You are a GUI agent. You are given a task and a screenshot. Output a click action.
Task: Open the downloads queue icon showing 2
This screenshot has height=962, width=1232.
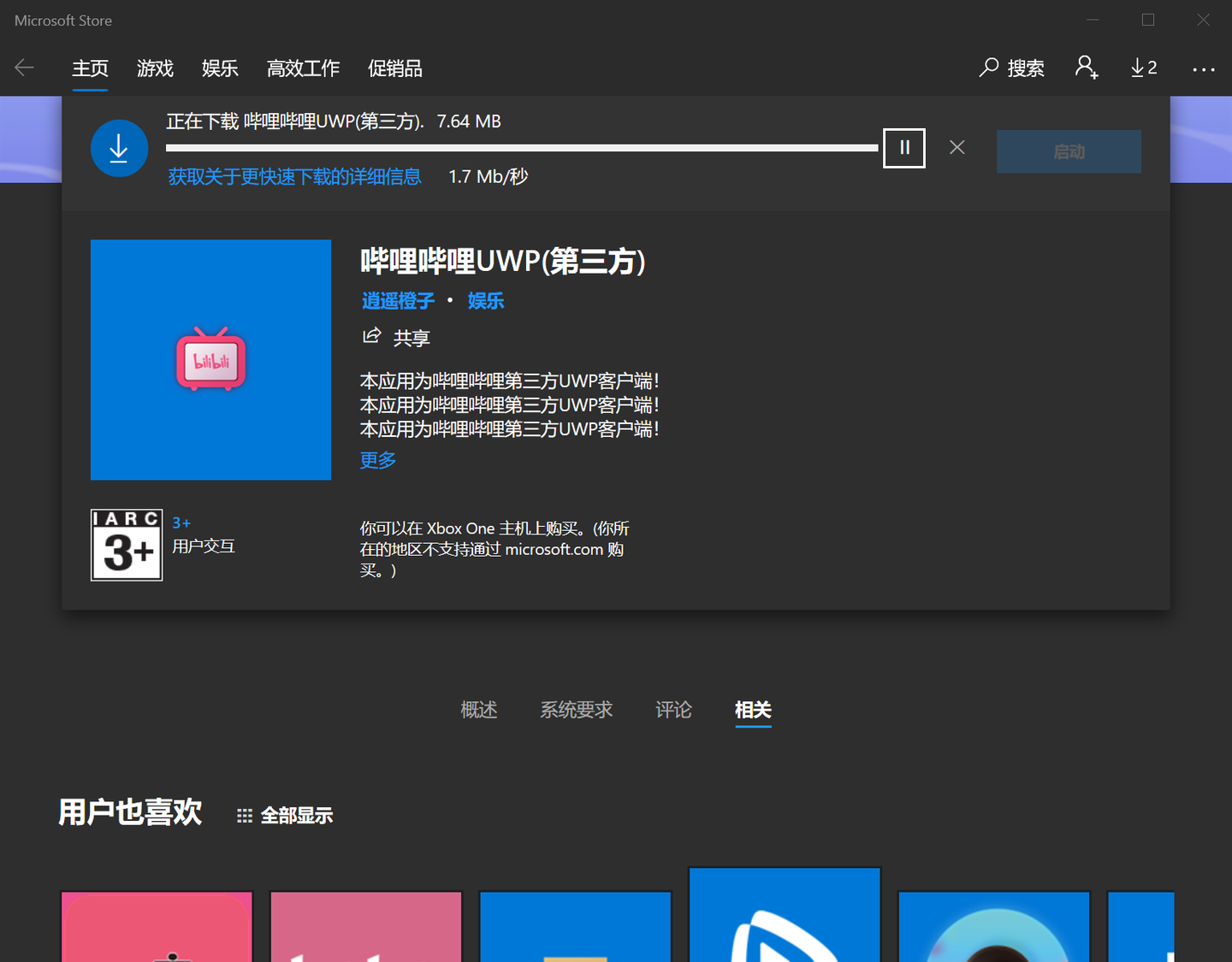[x=1143, y=68]
